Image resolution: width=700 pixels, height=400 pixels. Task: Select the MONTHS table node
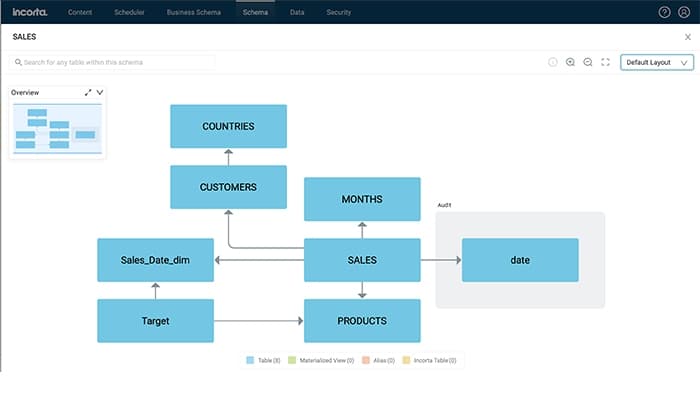(362, 199)
